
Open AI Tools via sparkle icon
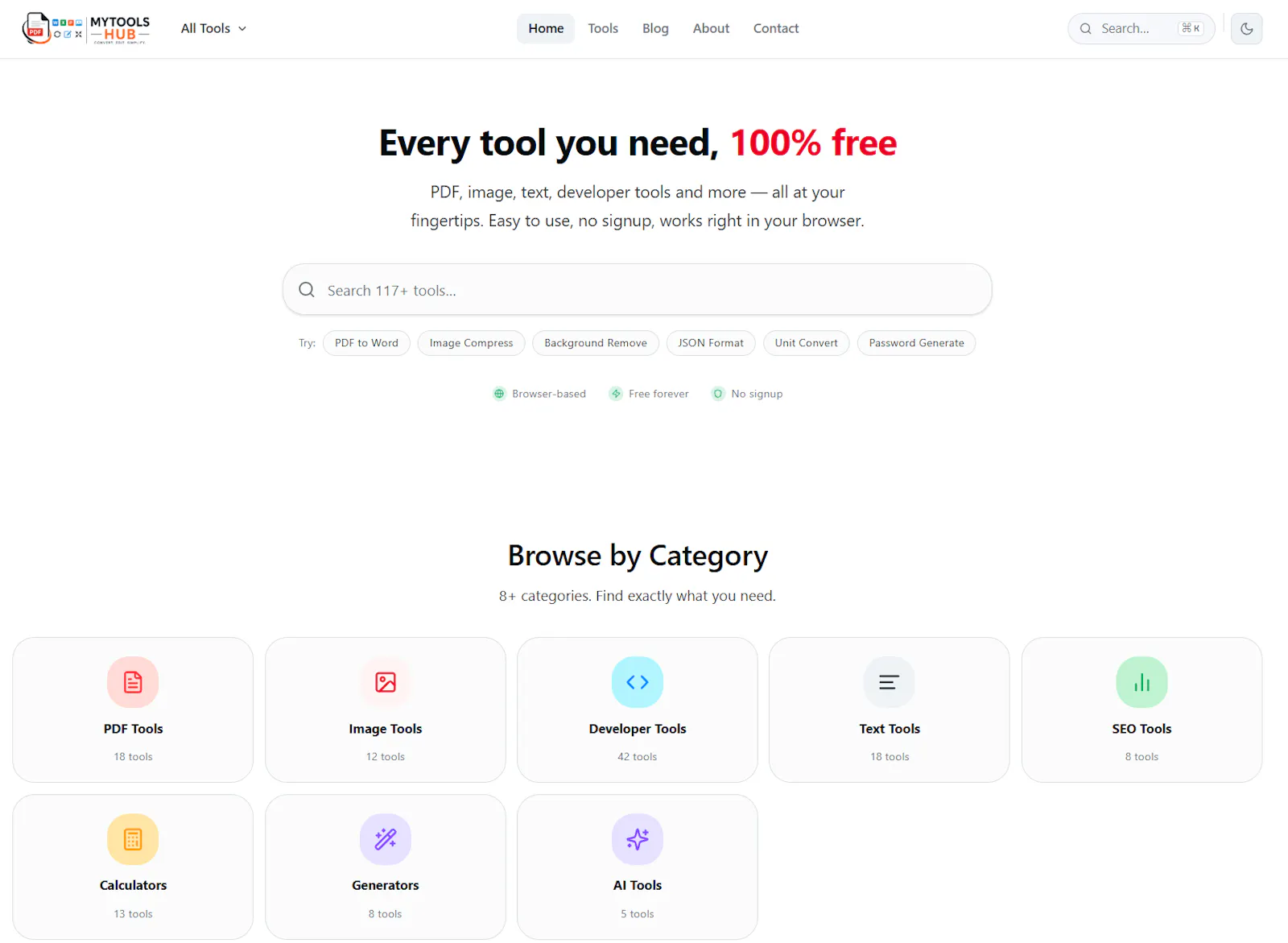pyautogui.click(x=638, y=840)
